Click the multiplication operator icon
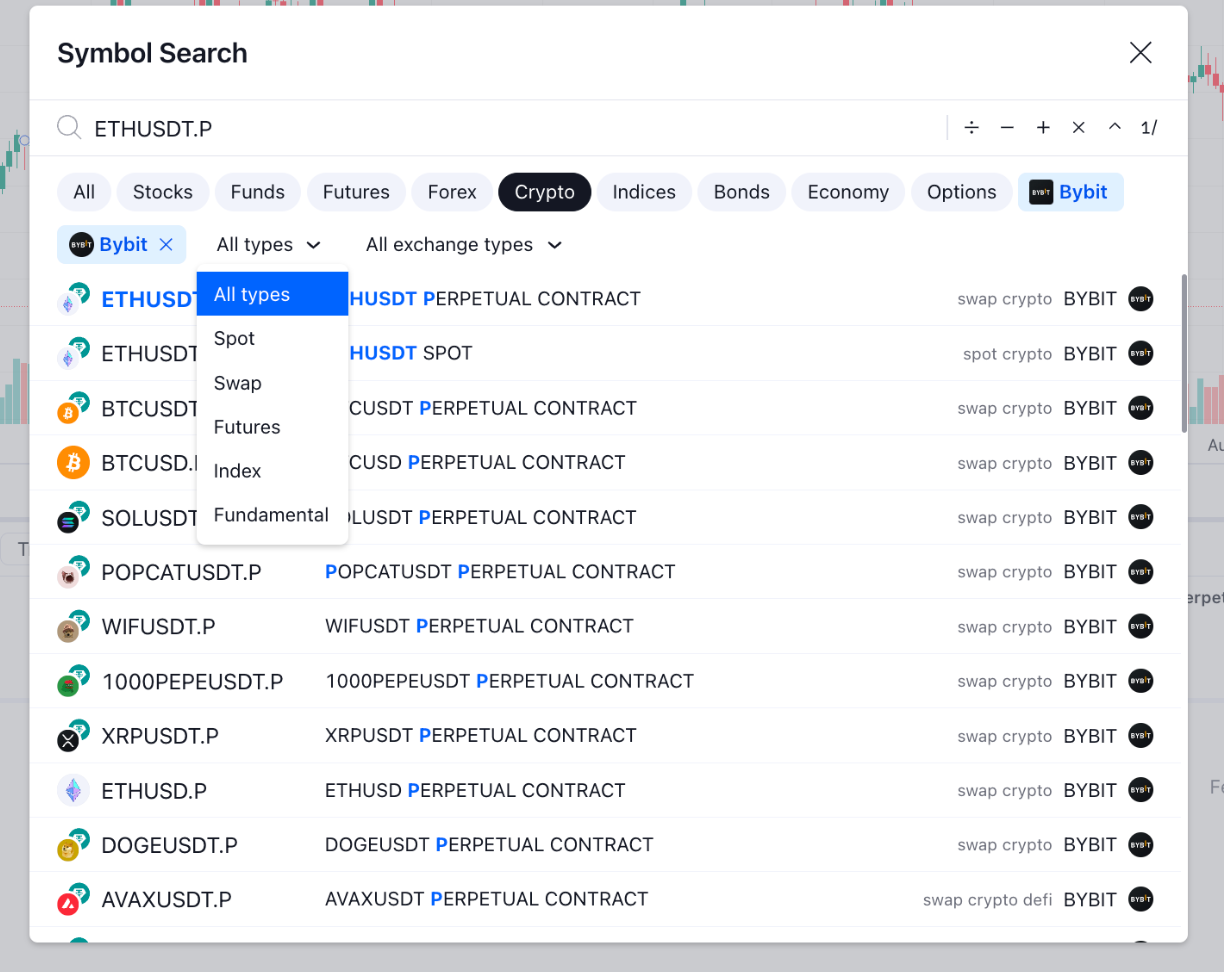This screenshot has width=1224, height=972. point(1078,128)
